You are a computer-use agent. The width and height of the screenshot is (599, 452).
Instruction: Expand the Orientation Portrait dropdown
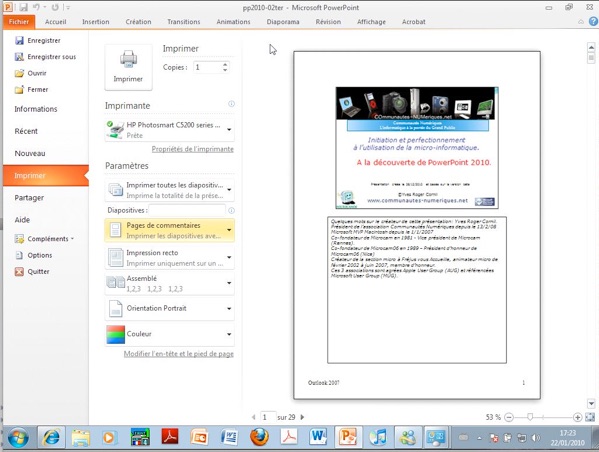[170, 308]
